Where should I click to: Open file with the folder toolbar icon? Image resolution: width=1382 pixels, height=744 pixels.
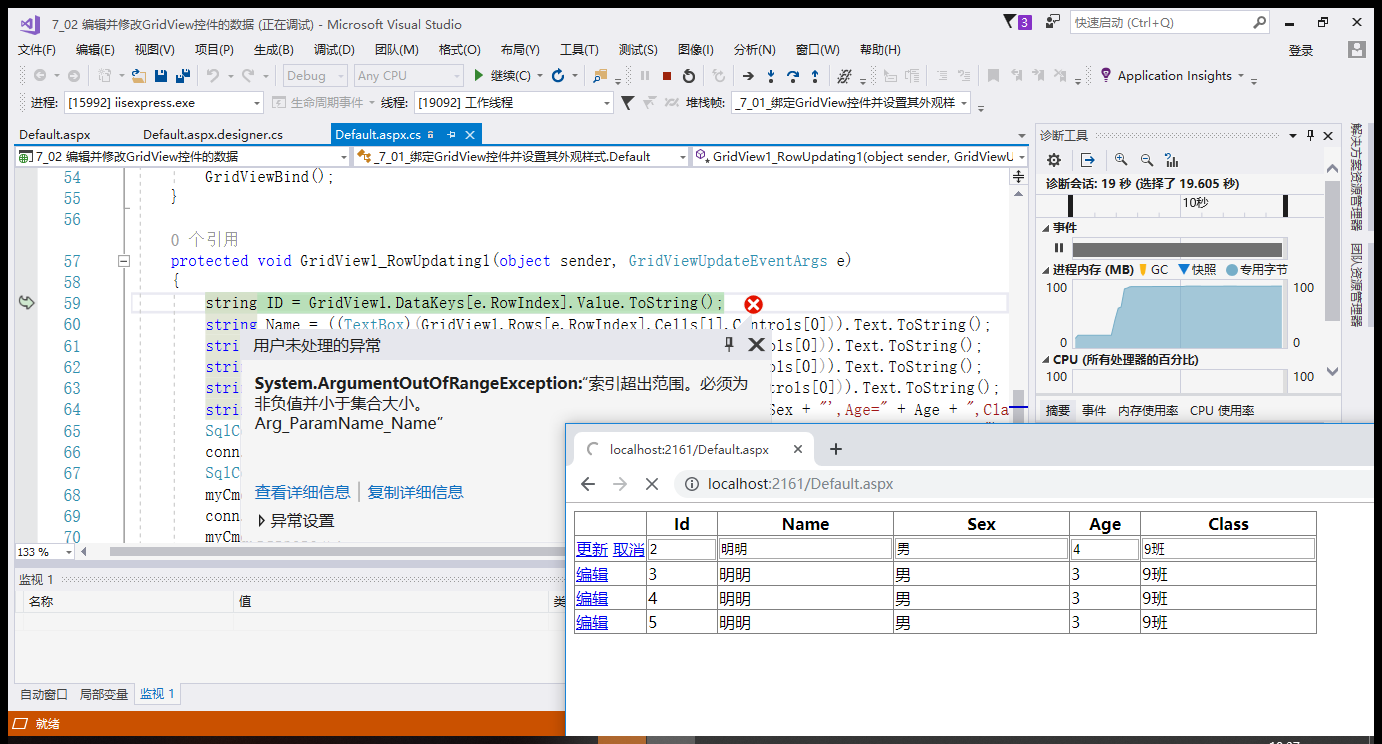click(x=138, y=76)
